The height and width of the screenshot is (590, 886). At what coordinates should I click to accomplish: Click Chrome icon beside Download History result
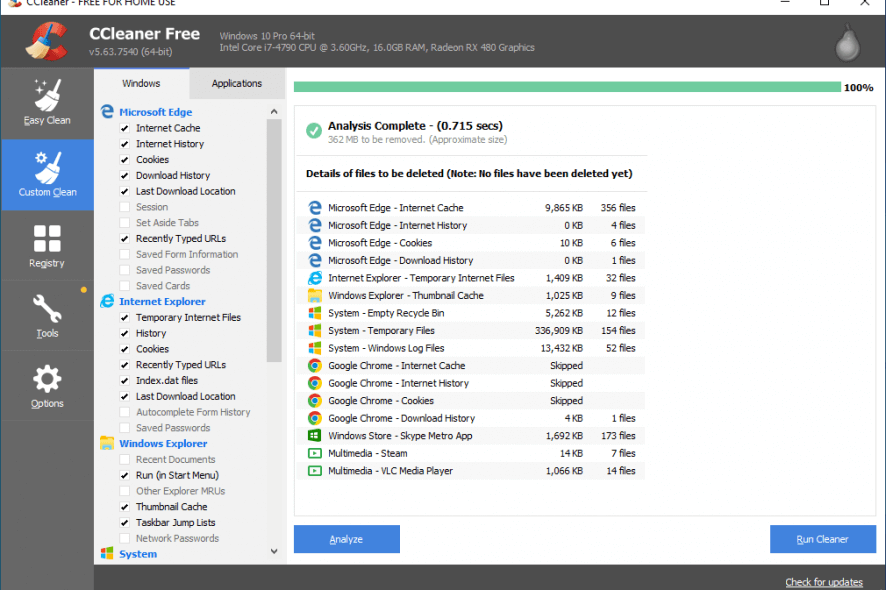click(x=315, y=418)
